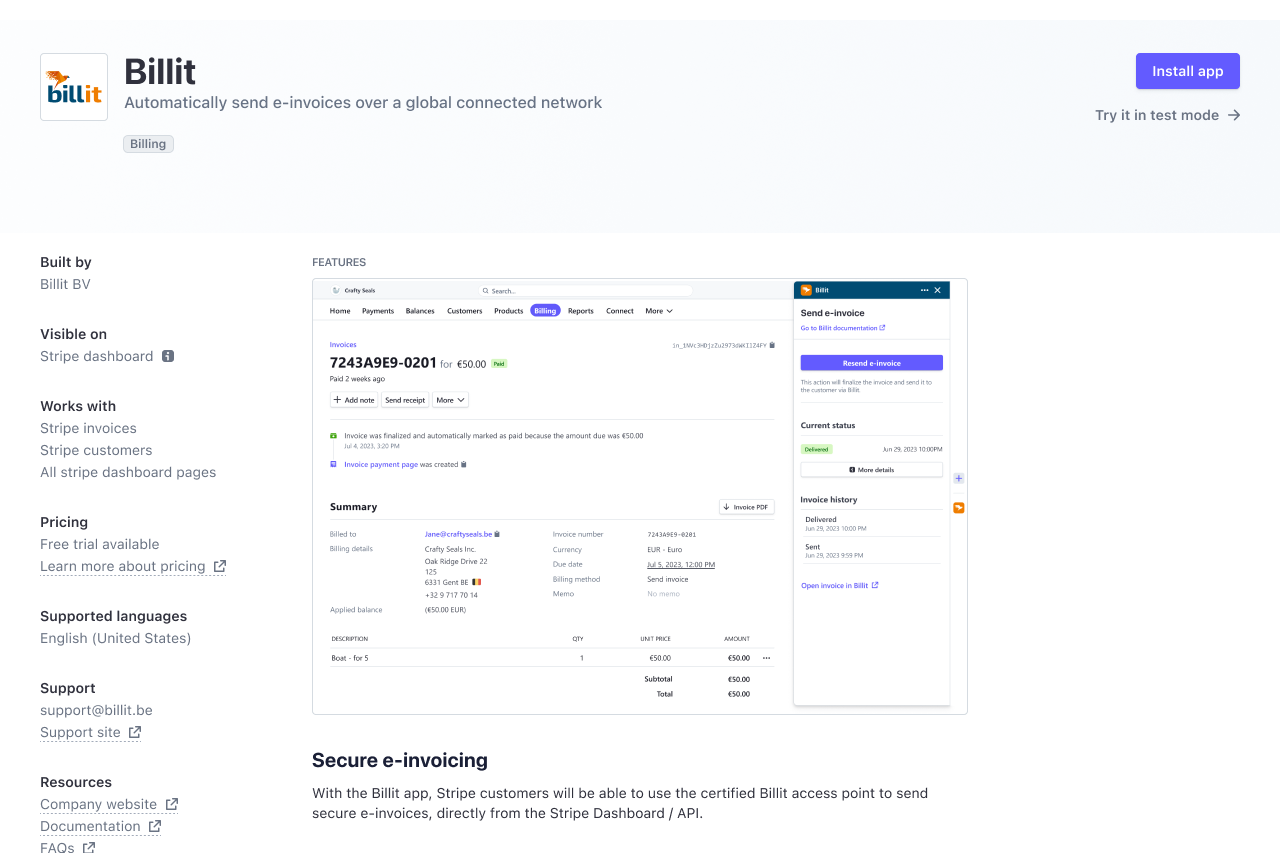
Task: Click external link icon beside Support site
Action: coord(134,732)
